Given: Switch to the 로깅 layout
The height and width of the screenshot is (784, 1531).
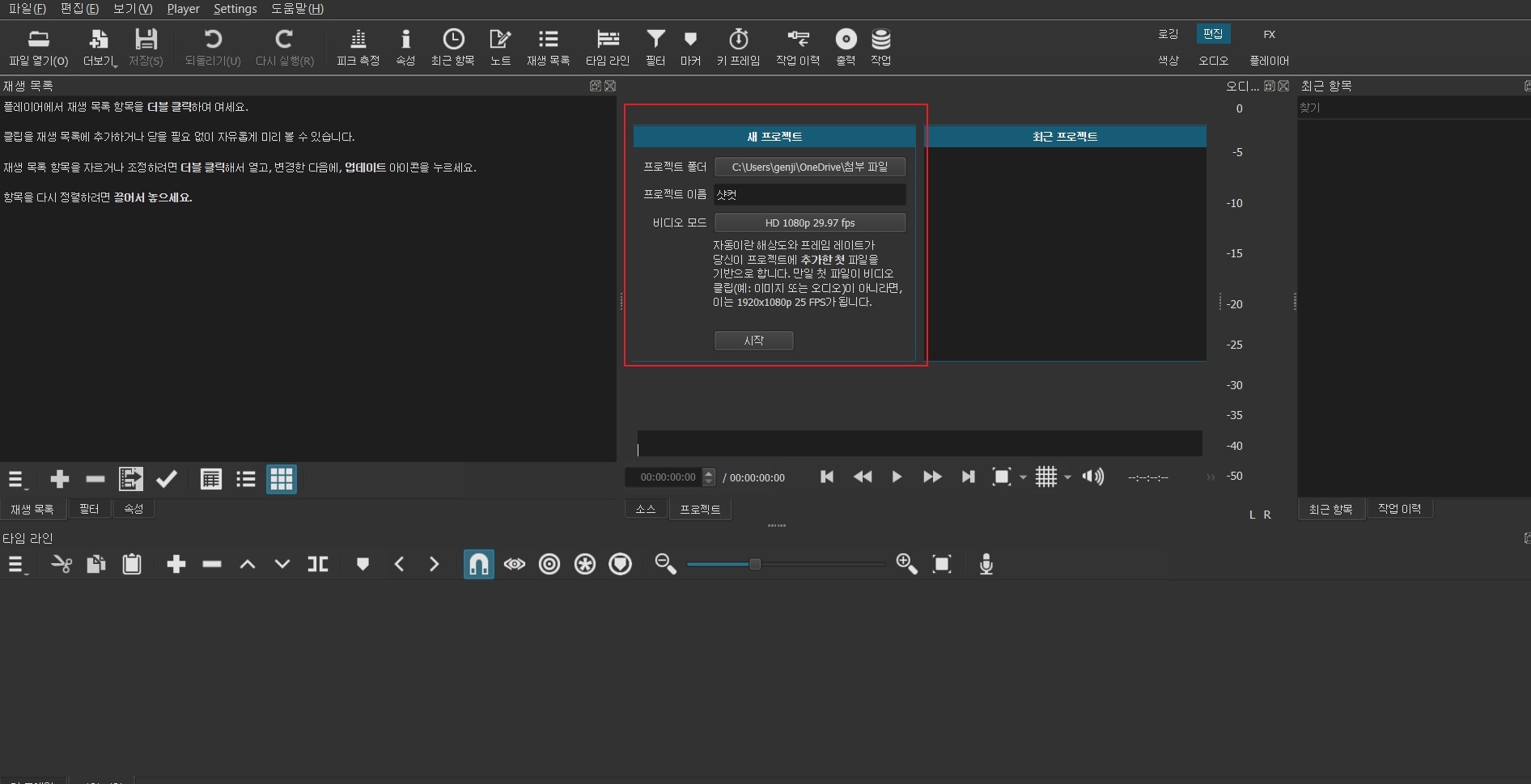Looking at the screenshot, I should [x=1168, y=34].
